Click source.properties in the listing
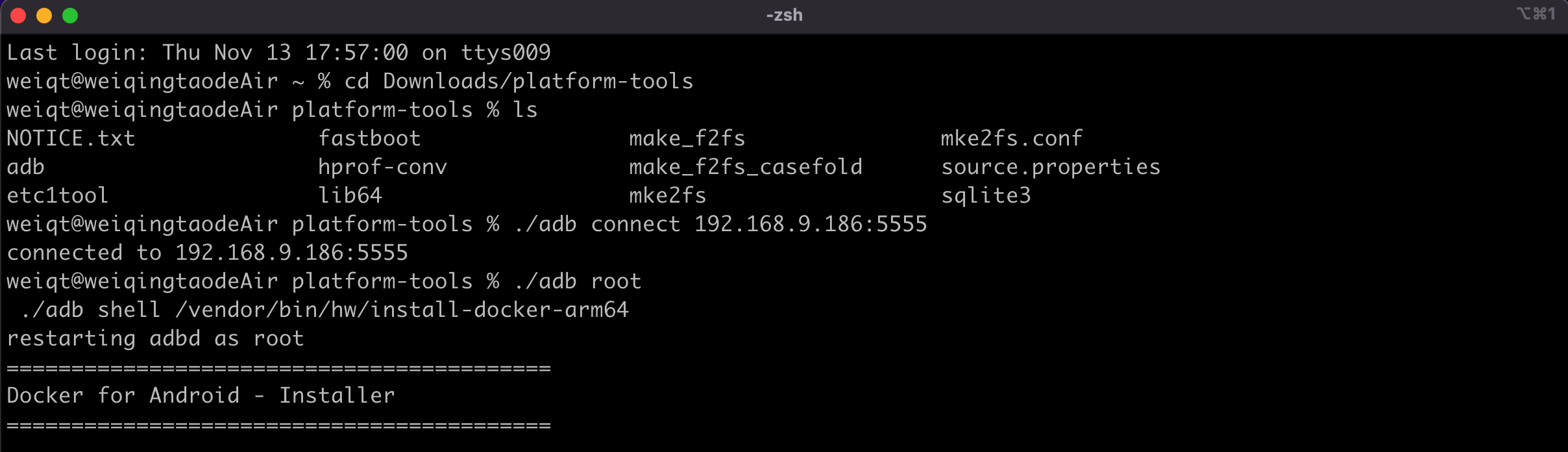Image resolution: width=1568 pixels, height=452 pixels. click(x=1051, y=167)
